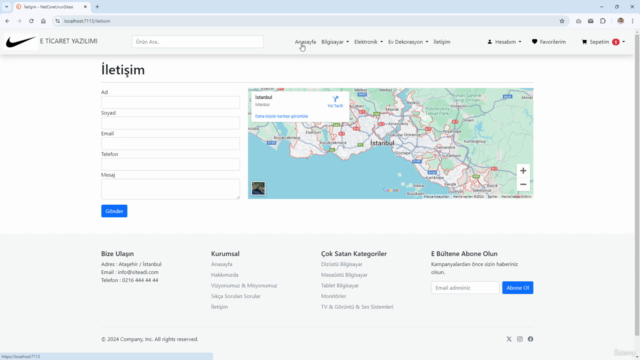Close the İletişim browser tab
Screen dimensions: 640x360
(x=85, y=7)
